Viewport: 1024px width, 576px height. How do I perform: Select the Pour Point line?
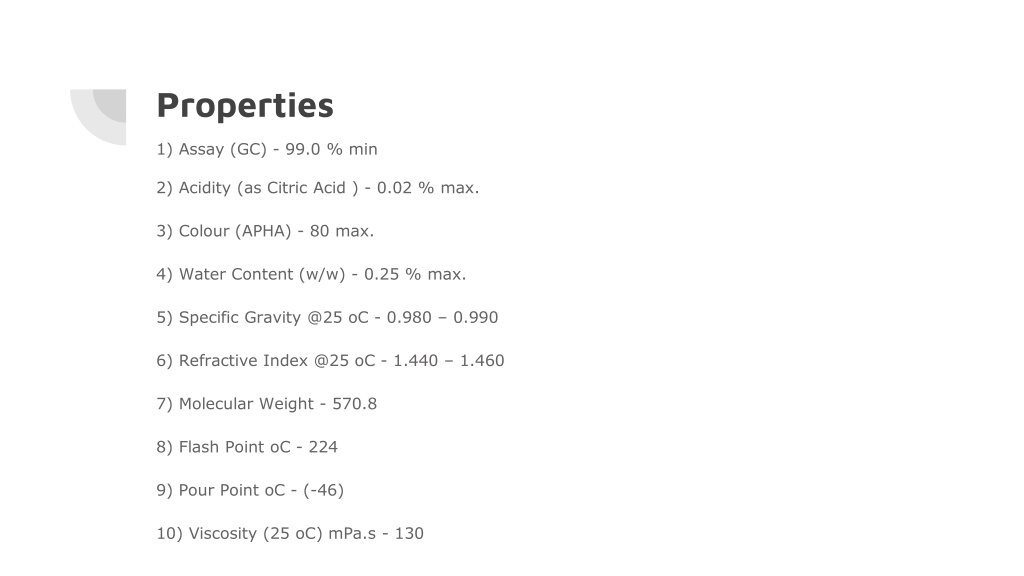250,490
